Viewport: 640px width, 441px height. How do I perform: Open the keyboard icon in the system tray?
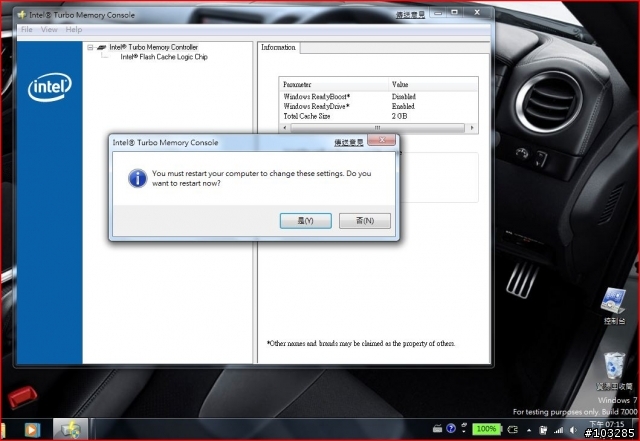(437, 429)
